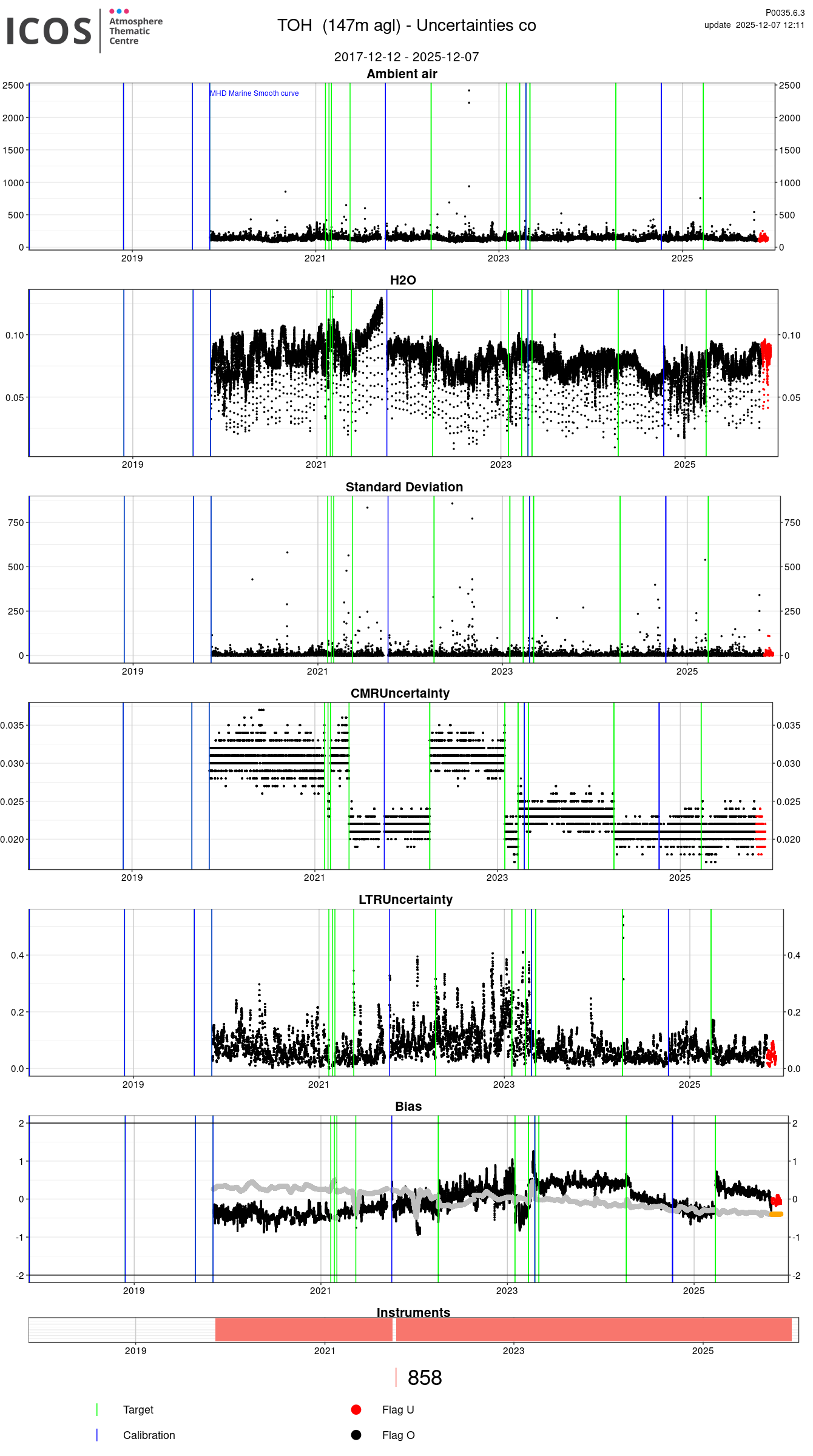Click the LTRUncertainty chart title
Image resolution: width=813 pixels, height=1456 pixels.
pyautogui.click(x=405, y=900)
